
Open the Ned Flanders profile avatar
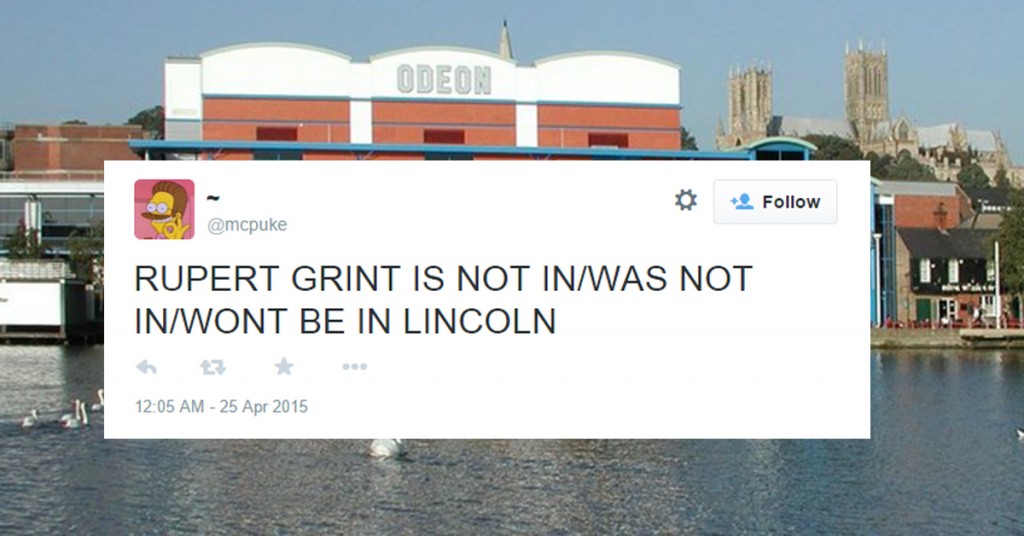point(165,210)
